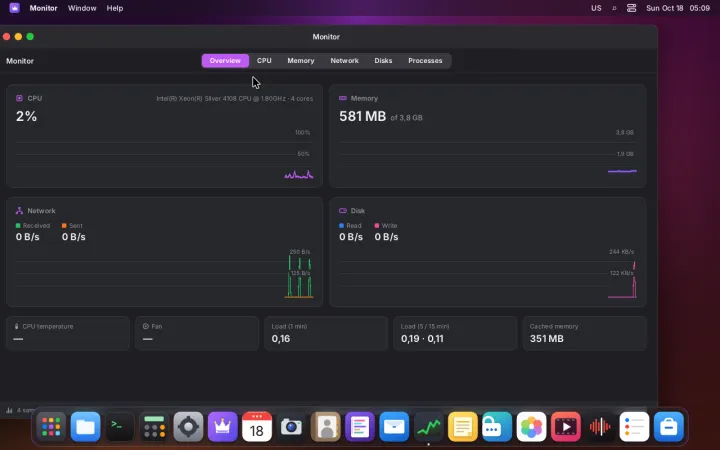Open the Calendar showing 18 in dock
This screenshot has height=450, width=720.
point(257,427)
